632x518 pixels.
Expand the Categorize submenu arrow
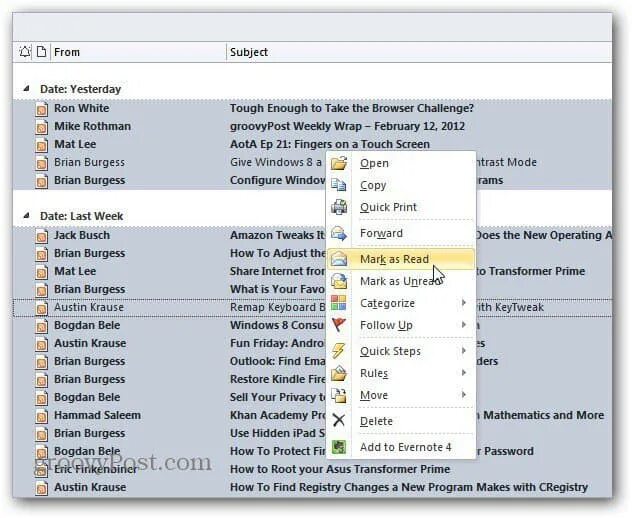click(x=464, y=303)
